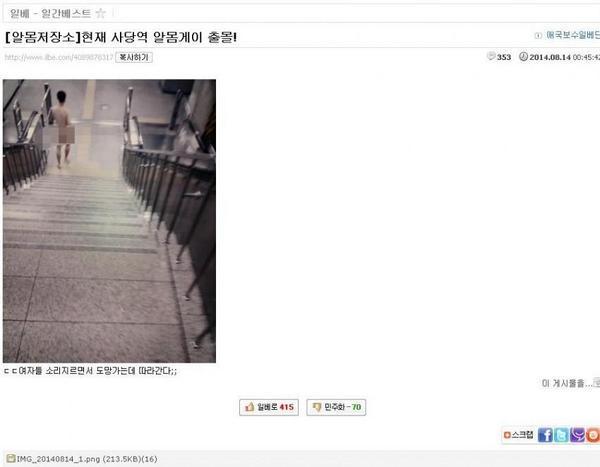
Task: Click the post URL link
Action: (59, 57)
